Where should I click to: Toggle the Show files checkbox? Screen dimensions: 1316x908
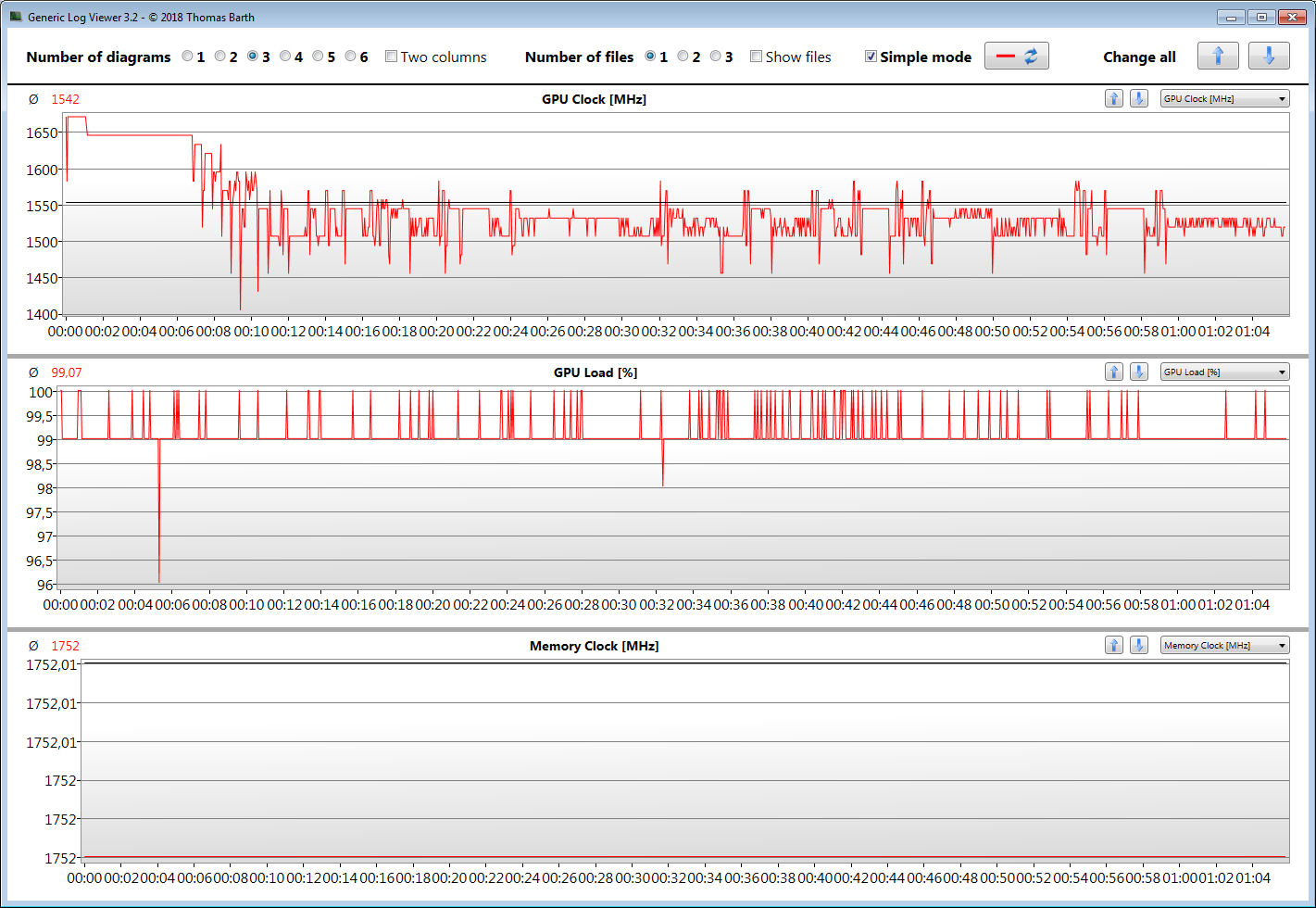click(757, 57)
